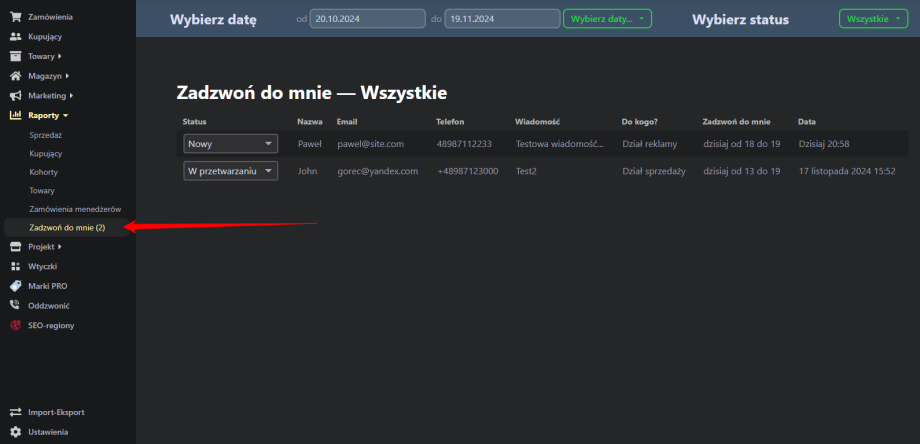Click the shopping cart Zamówienia icon
Image resolution: width=920 pixels, height=444 pixels.
pyautogui.click(x=15, y=17)
